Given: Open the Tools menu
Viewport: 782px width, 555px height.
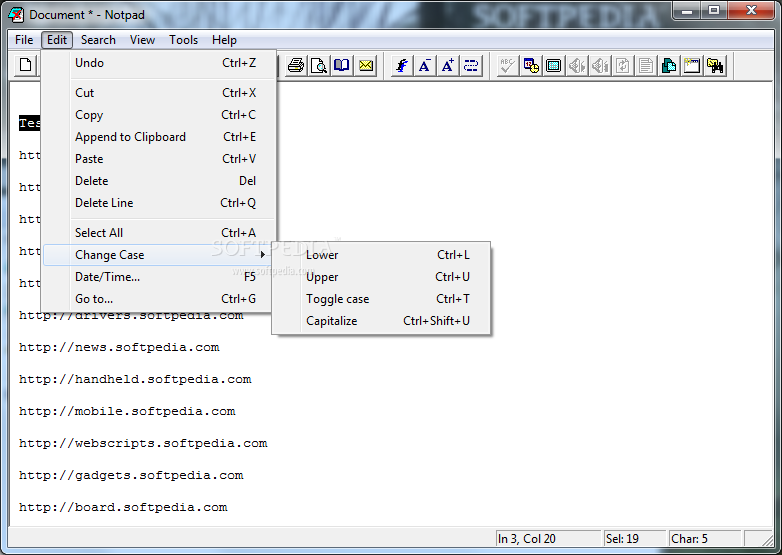Looking at the screenshot, I should 184,40.
